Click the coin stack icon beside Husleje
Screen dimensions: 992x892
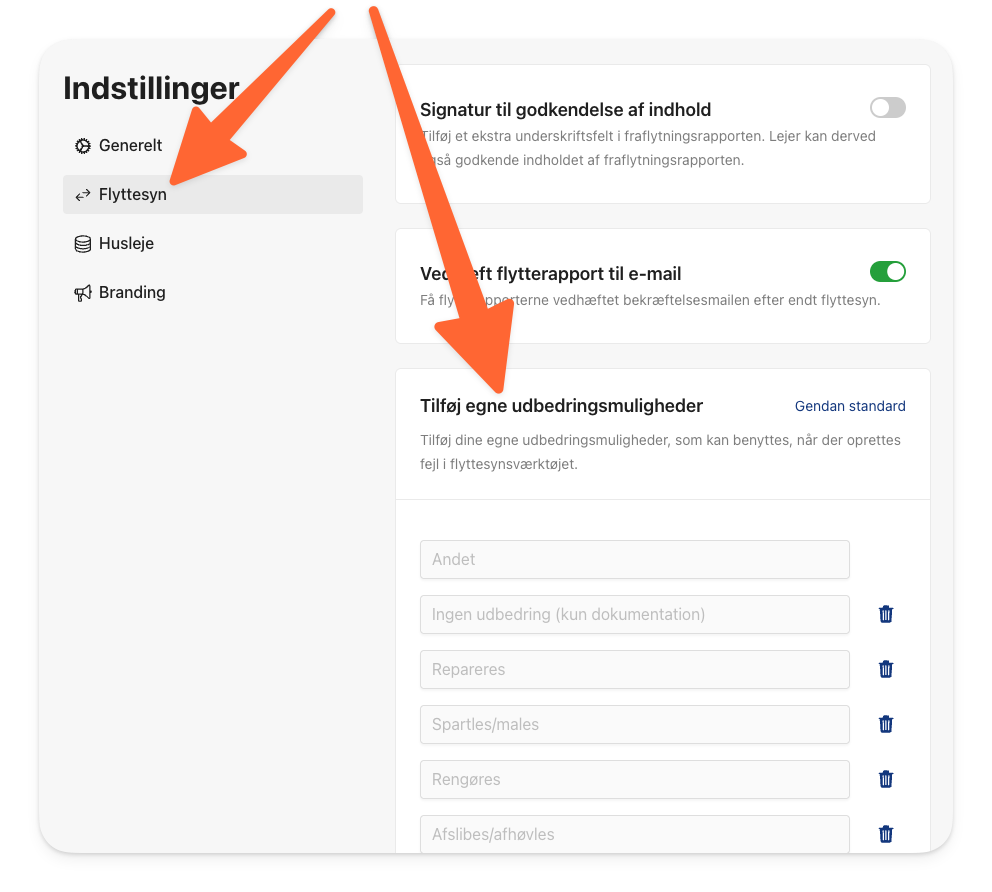83,244
